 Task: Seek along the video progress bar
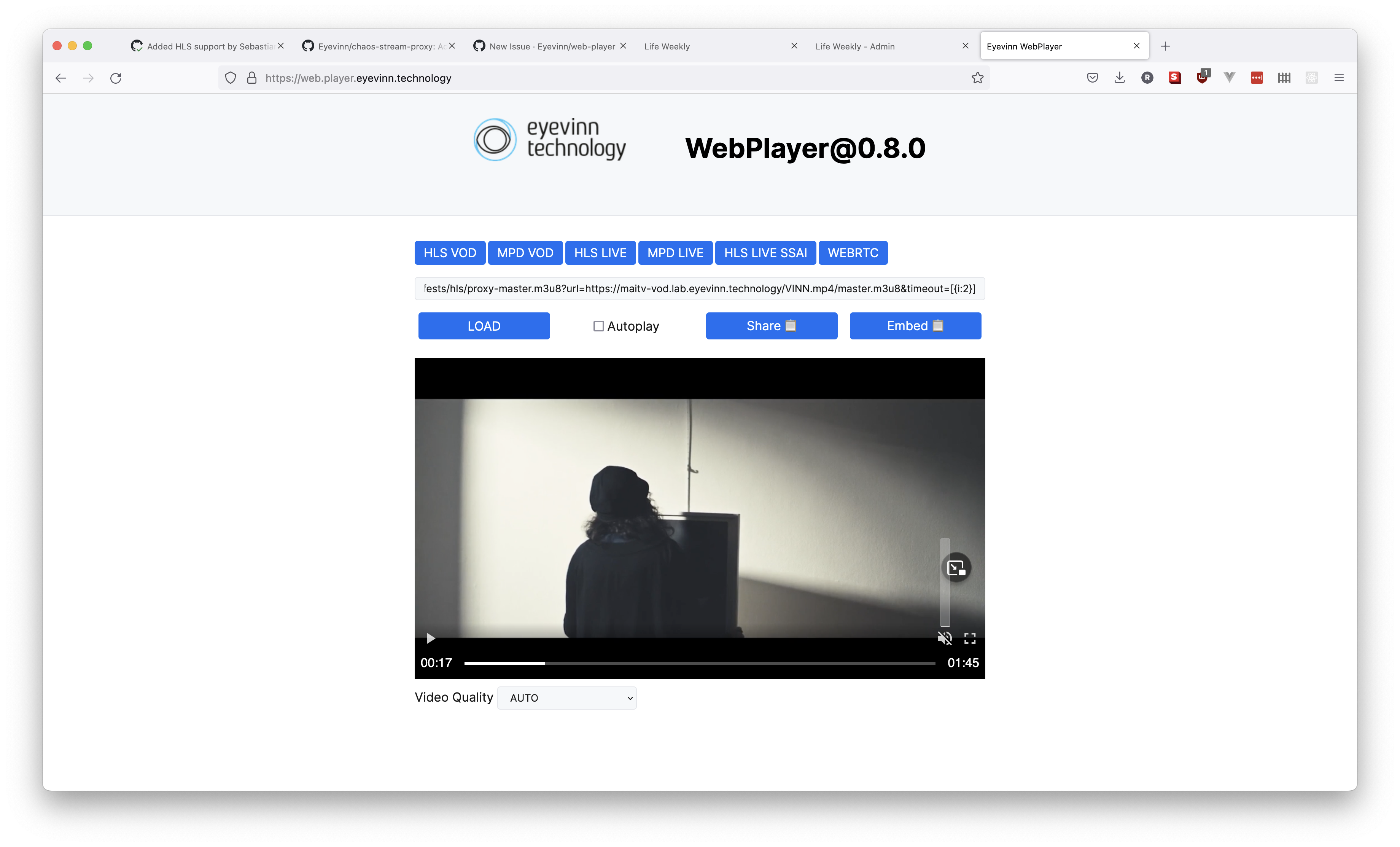(699, 663)
